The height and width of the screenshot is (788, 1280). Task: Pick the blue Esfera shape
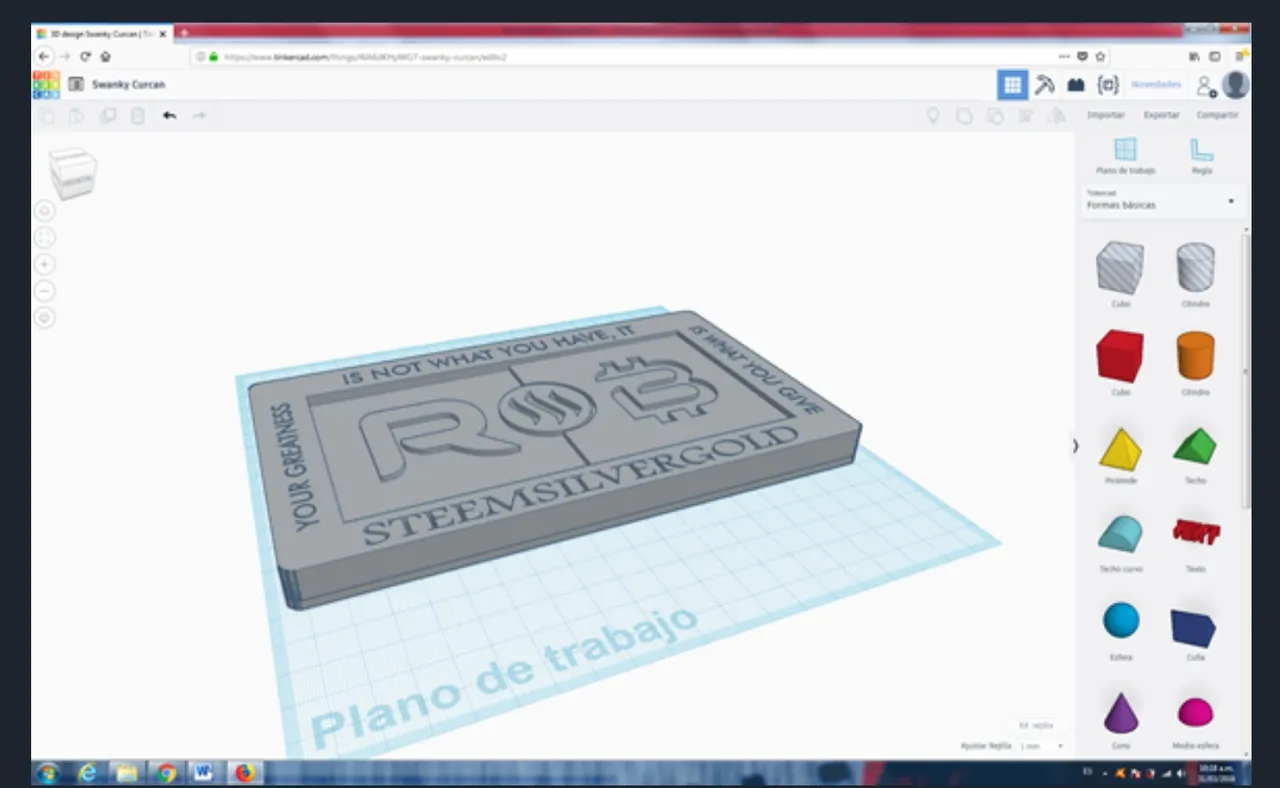point(1120,621)
